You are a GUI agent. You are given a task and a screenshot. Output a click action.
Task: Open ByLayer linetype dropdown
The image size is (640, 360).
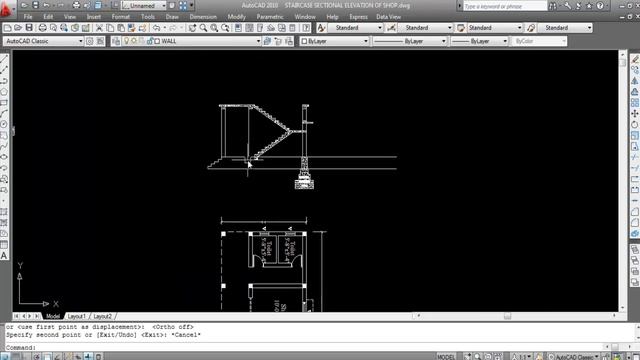[410, 41]
